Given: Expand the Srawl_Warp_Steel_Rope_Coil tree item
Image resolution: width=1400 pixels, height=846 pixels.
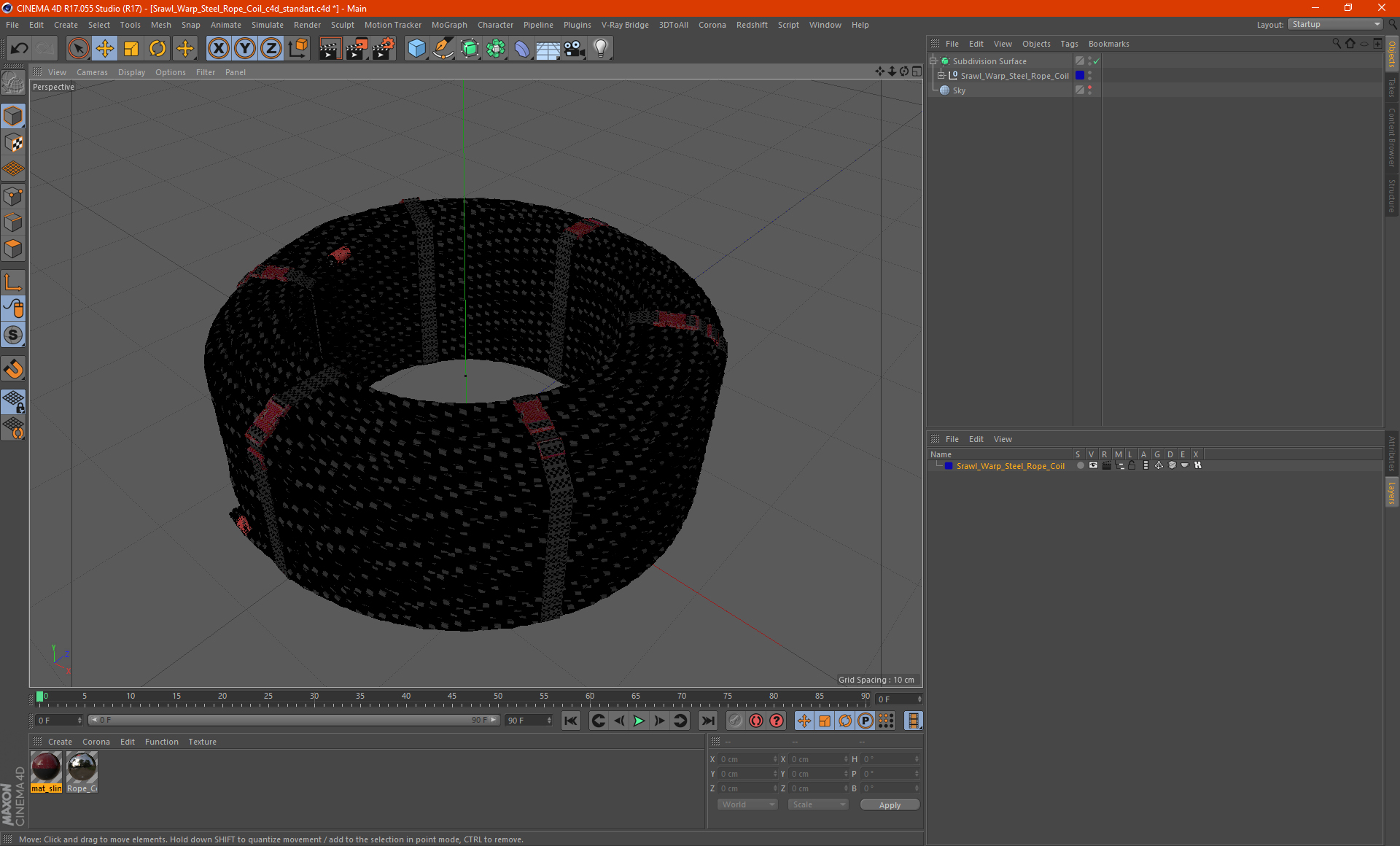Looking at the screenshot, I should (941, 76).
